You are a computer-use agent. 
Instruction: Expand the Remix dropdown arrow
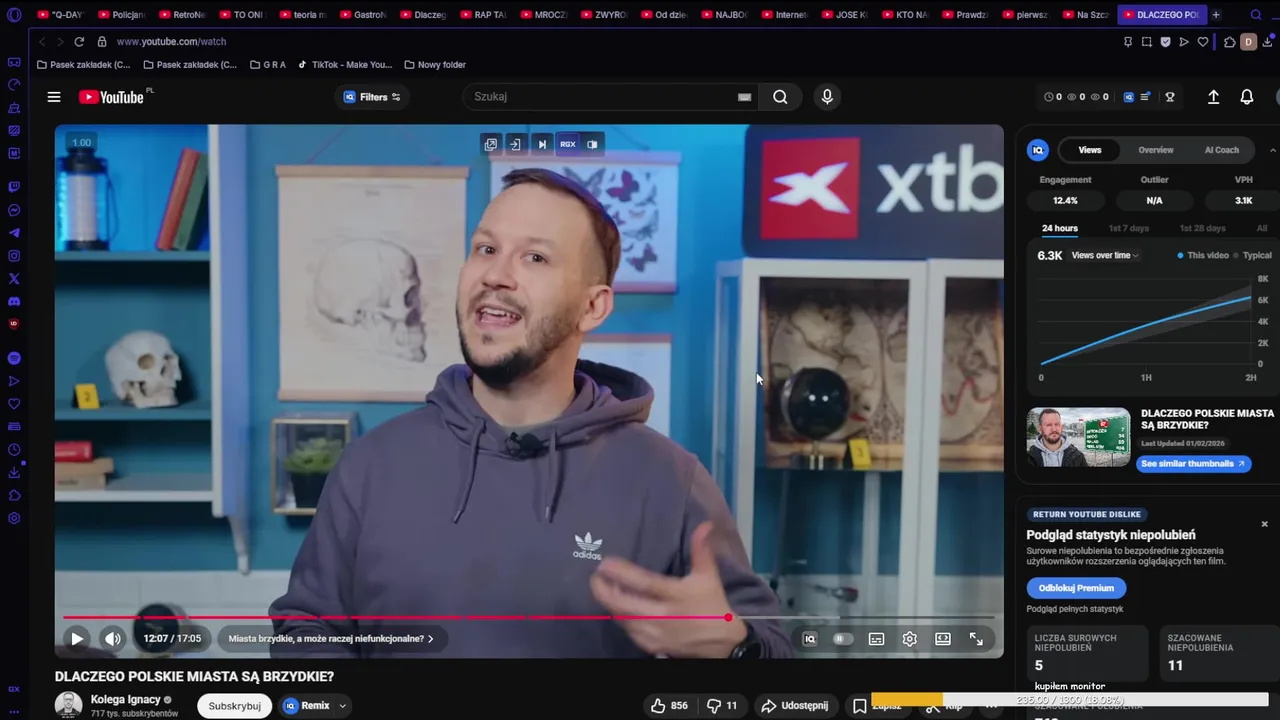(x=342, y=706)
